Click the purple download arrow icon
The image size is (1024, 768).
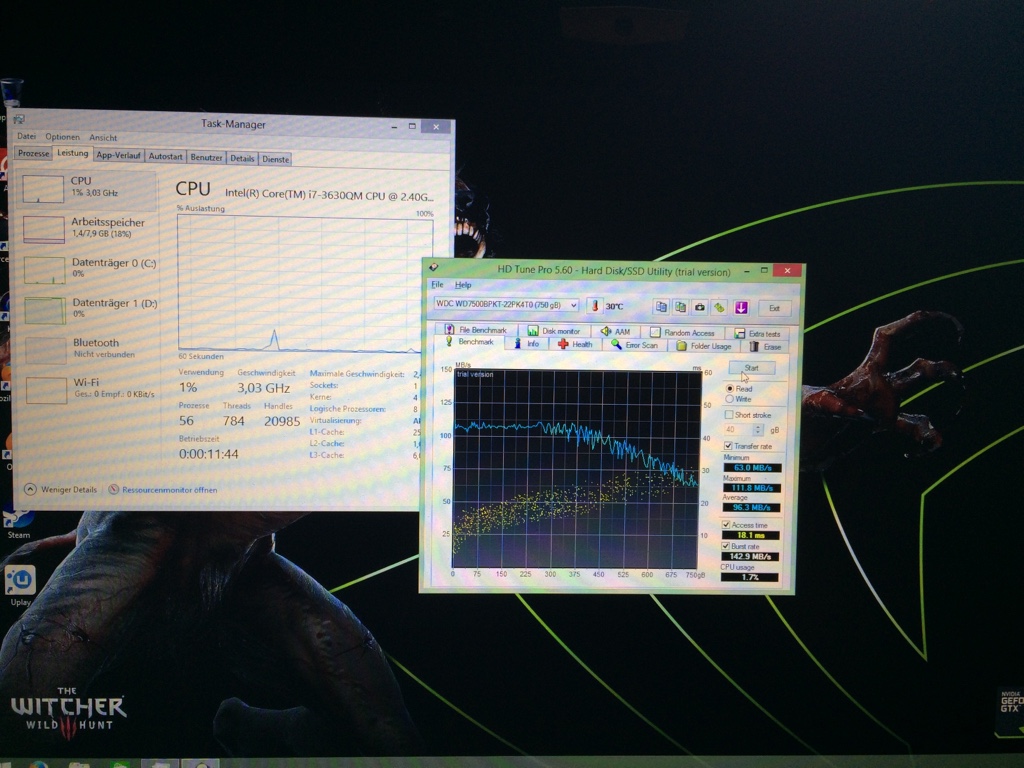(741, 307)
